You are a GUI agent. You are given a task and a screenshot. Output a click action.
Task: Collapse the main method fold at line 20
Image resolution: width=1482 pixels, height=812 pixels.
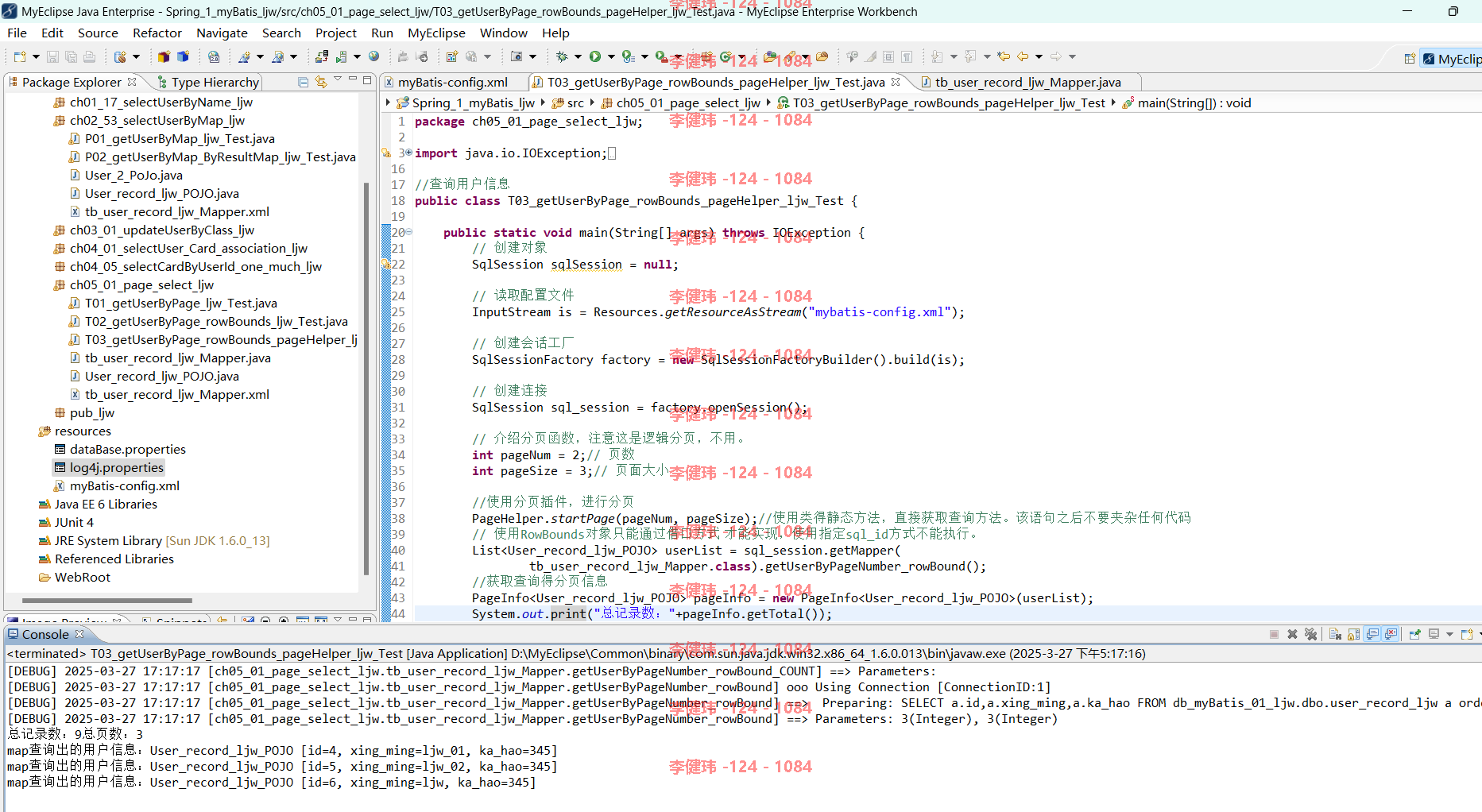[x=408, y=232]
